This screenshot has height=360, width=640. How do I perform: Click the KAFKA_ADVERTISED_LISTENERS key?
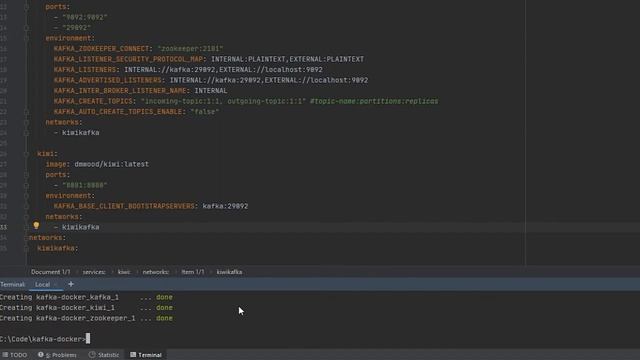(108, 80)
